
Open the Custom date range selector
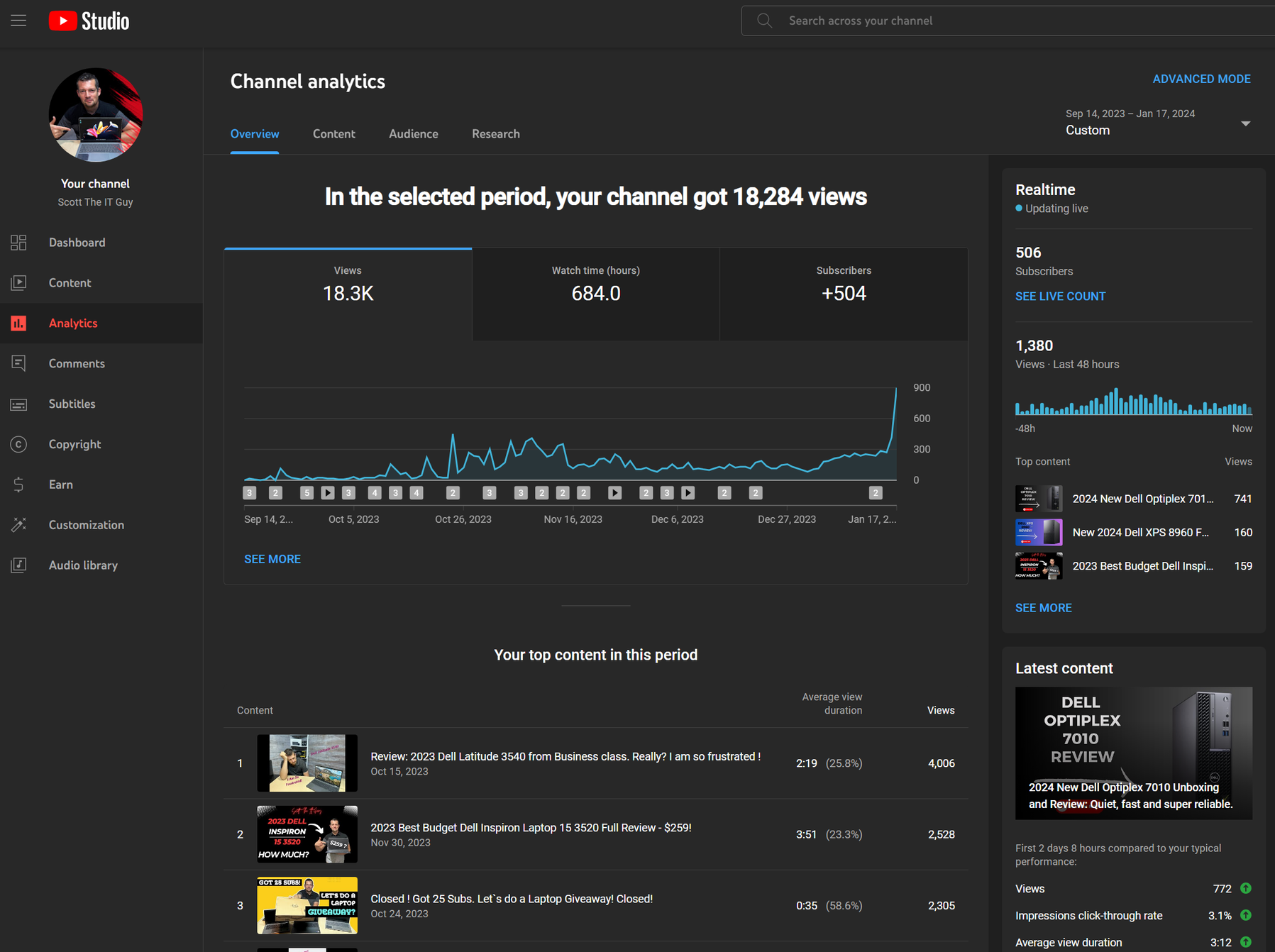pyautogui.click(x=1158, y=123)
